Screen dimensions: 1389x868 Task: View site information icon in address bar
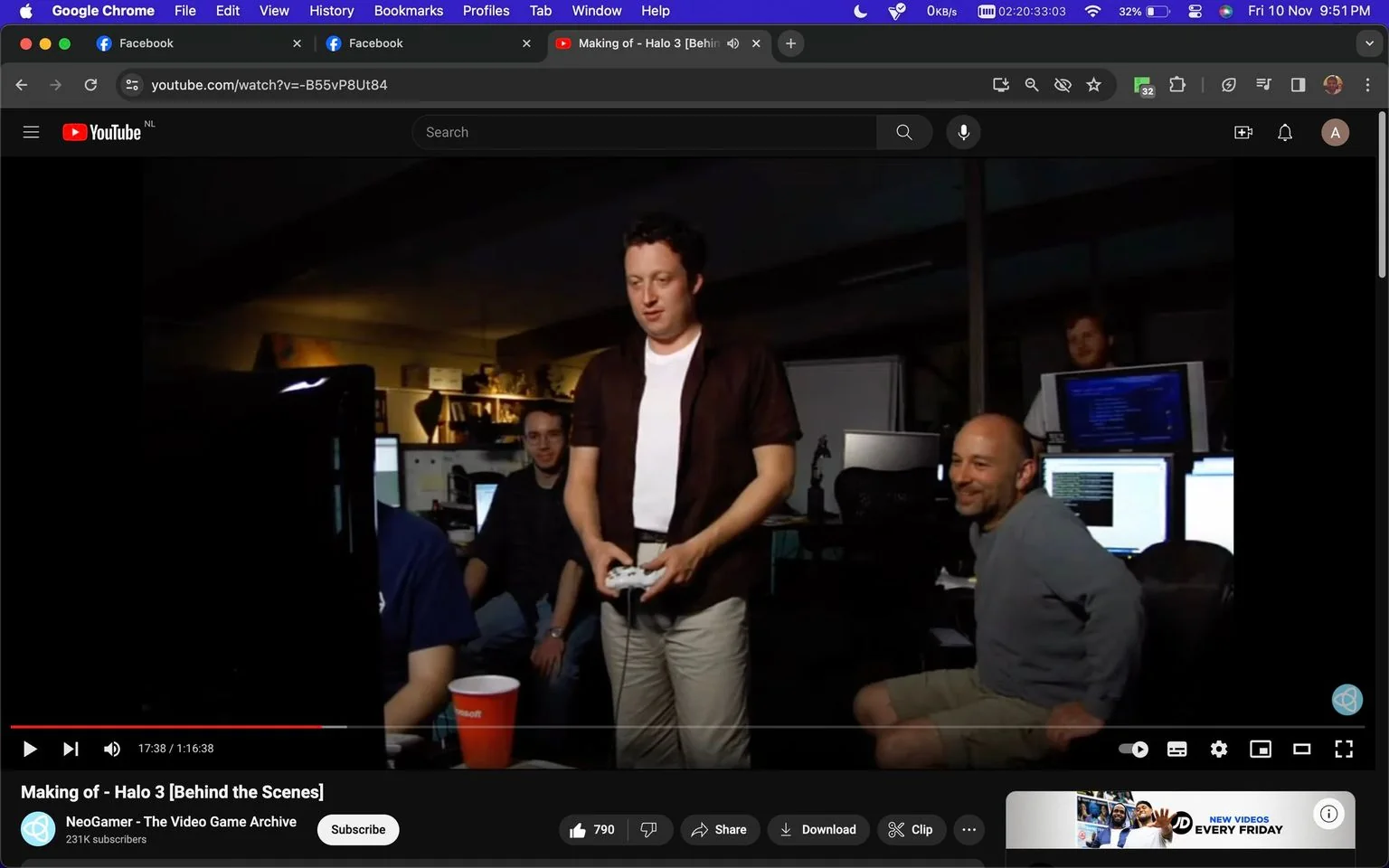click(x=132, y=84)
